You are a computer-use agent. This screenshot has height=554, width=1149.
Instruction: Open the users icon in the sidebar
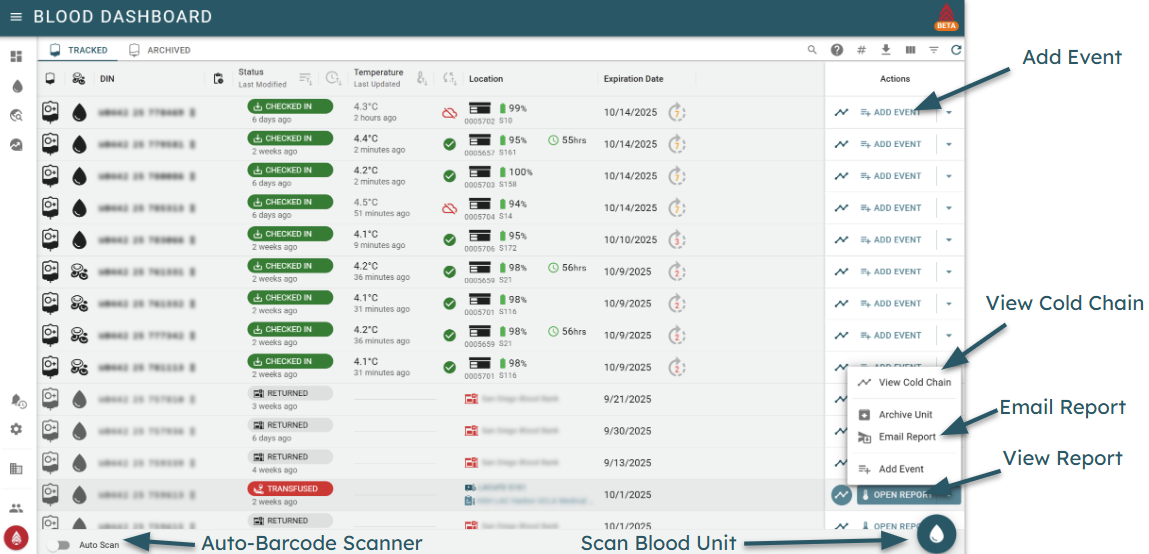[16, 508]
